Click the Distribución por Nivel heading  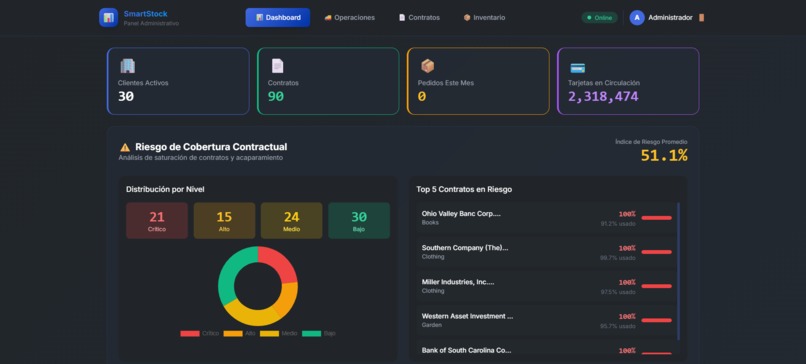click(x=165, y=190)
